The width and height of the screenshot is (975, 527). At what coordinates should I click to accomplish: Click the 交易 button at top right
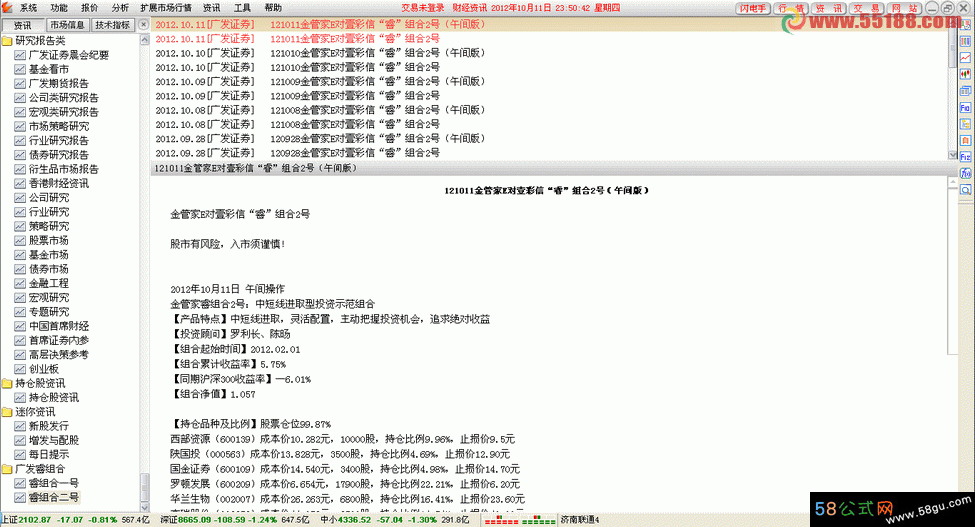tap(867, 8)
